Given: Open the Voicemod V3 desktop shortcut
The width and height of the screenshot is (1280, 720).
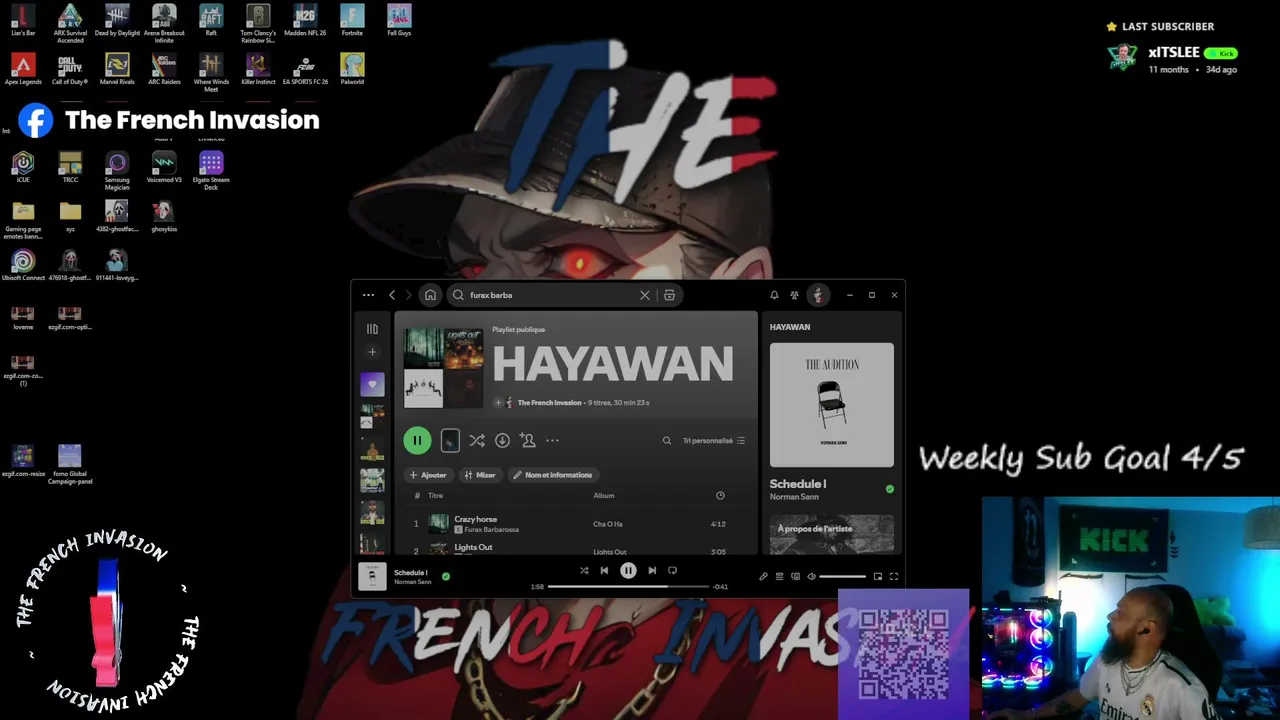Looking at the screenshot, I should 164,167.
